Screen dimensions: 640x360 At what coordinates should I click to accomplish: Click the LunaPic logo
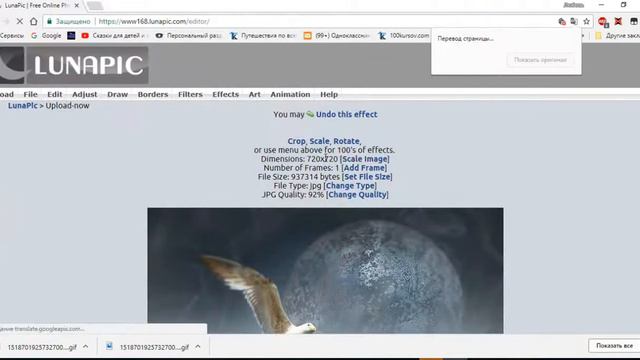pyautogui.click(x=73, y=65)
